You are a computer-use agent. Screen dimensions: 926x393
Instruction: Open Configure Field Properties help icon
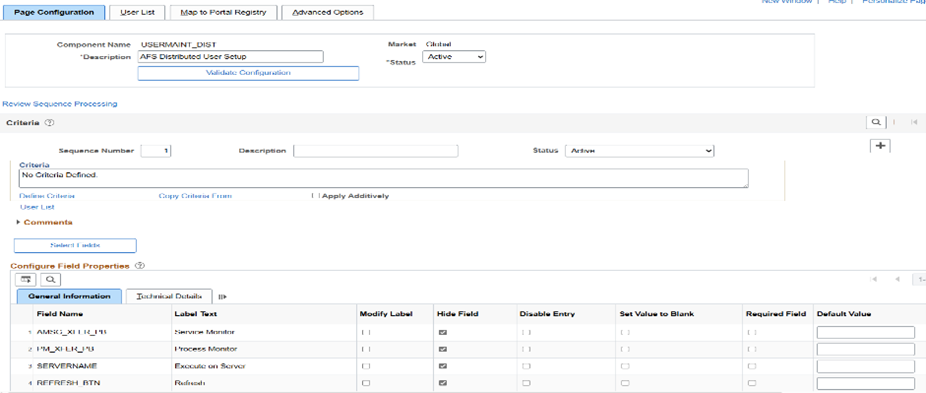tap(139, 266)
